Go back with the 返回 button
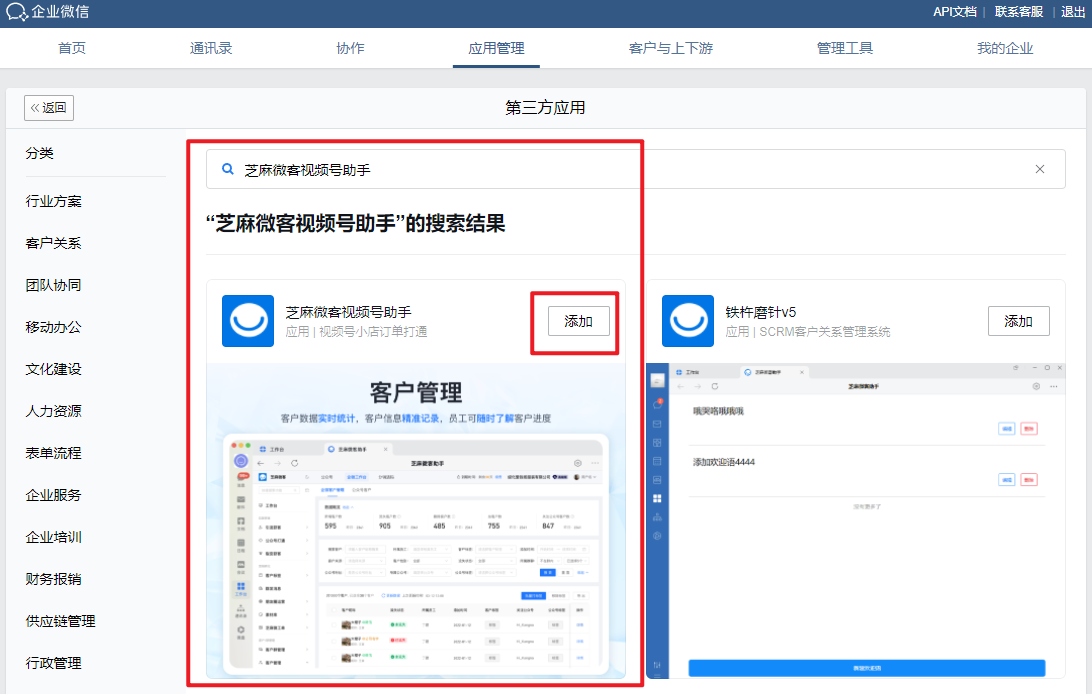The image size is (1092, 694). pos(49,108)
